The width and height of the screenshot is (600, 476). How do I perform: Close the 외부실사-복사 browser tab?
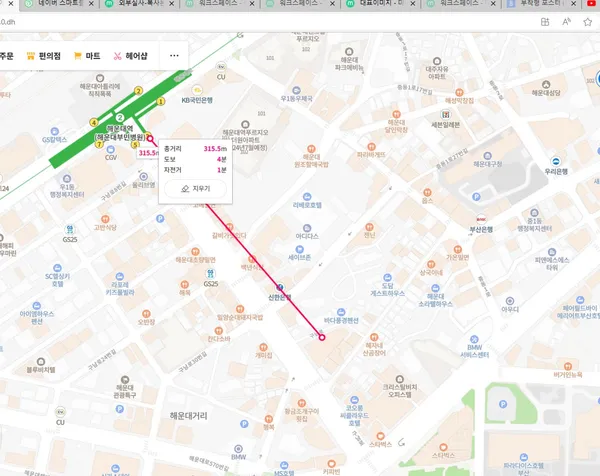(171, 3)
